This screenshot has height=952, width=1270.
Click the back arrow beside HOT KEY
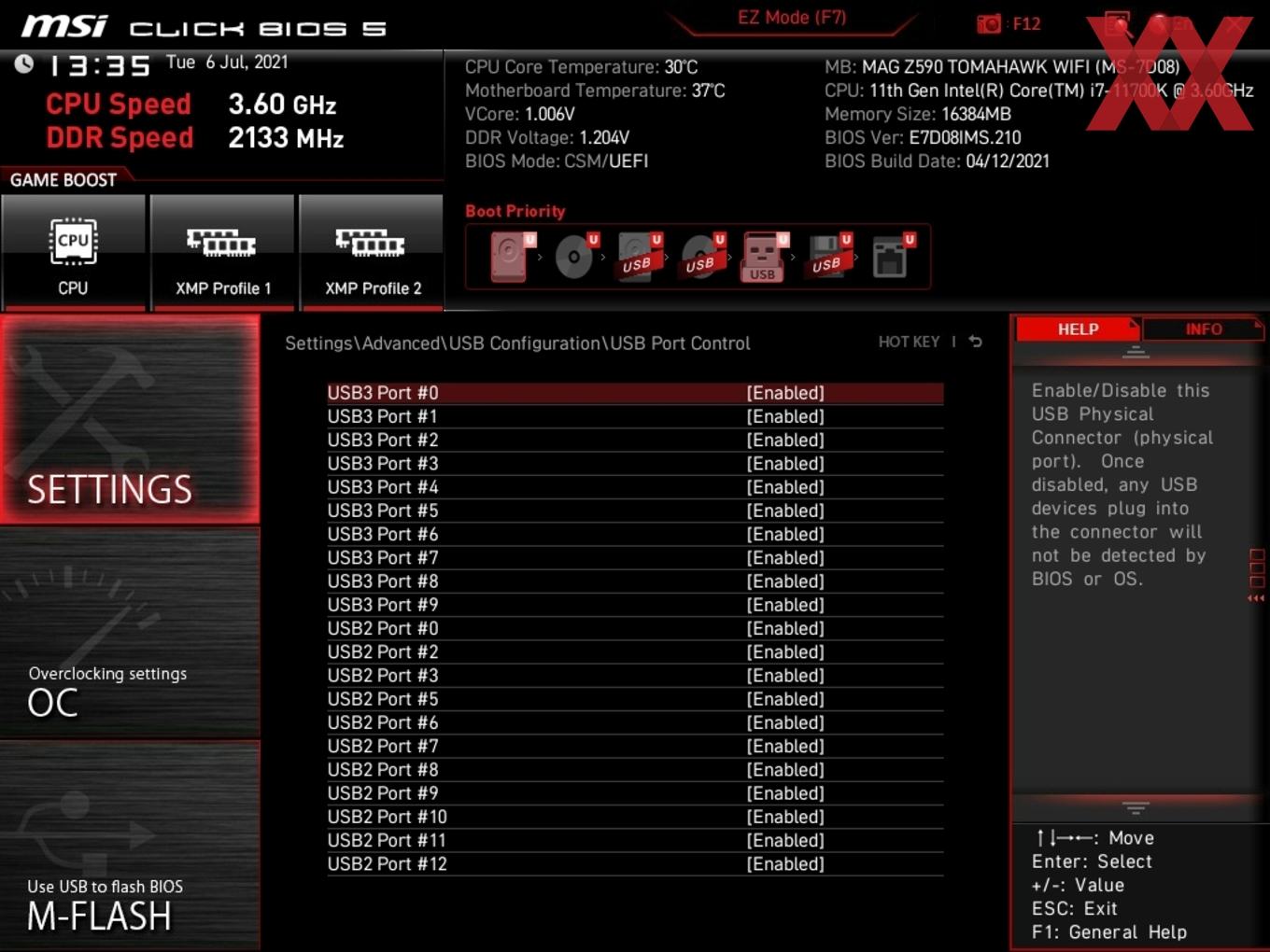975,342
